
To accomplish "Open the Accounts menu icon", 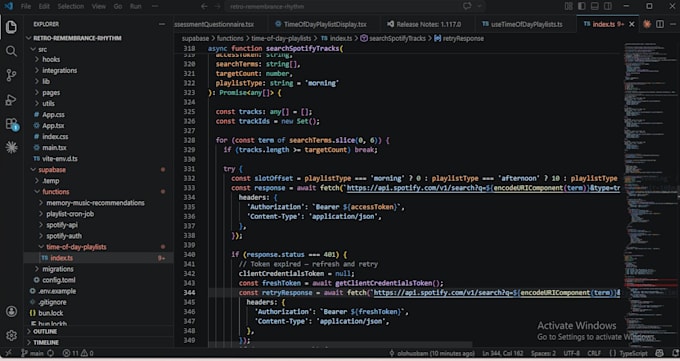I will click(x=11, y=312).
